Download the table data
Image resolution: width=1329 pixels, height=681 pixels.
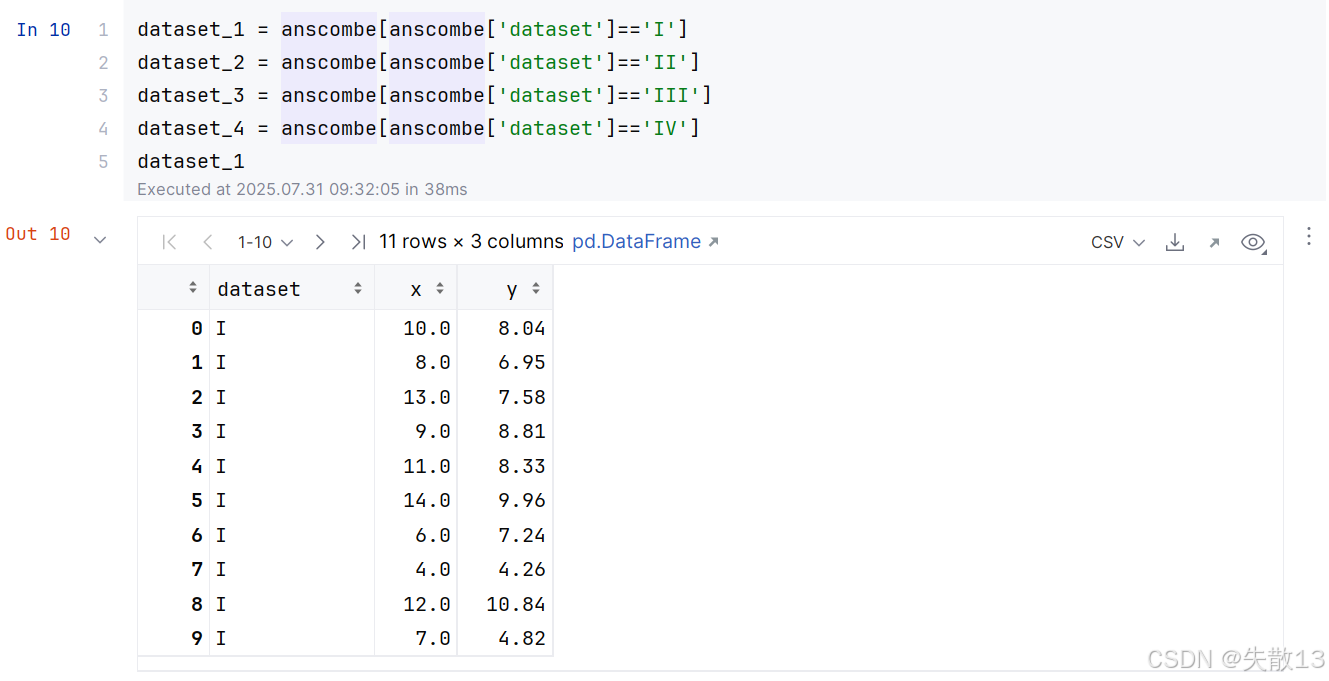coord(1176,242)
